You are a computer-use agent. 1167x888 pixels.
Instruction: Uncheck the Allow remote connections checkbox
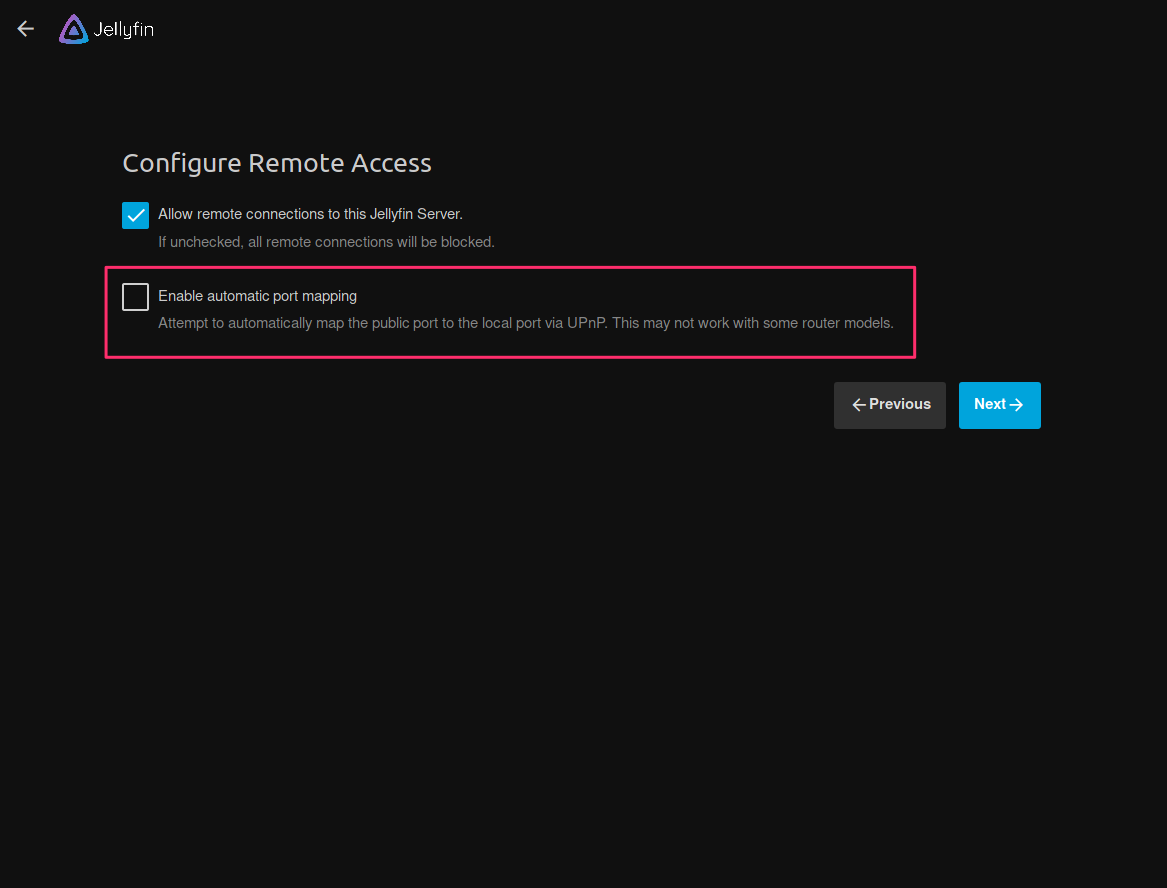tap(135, 215)
